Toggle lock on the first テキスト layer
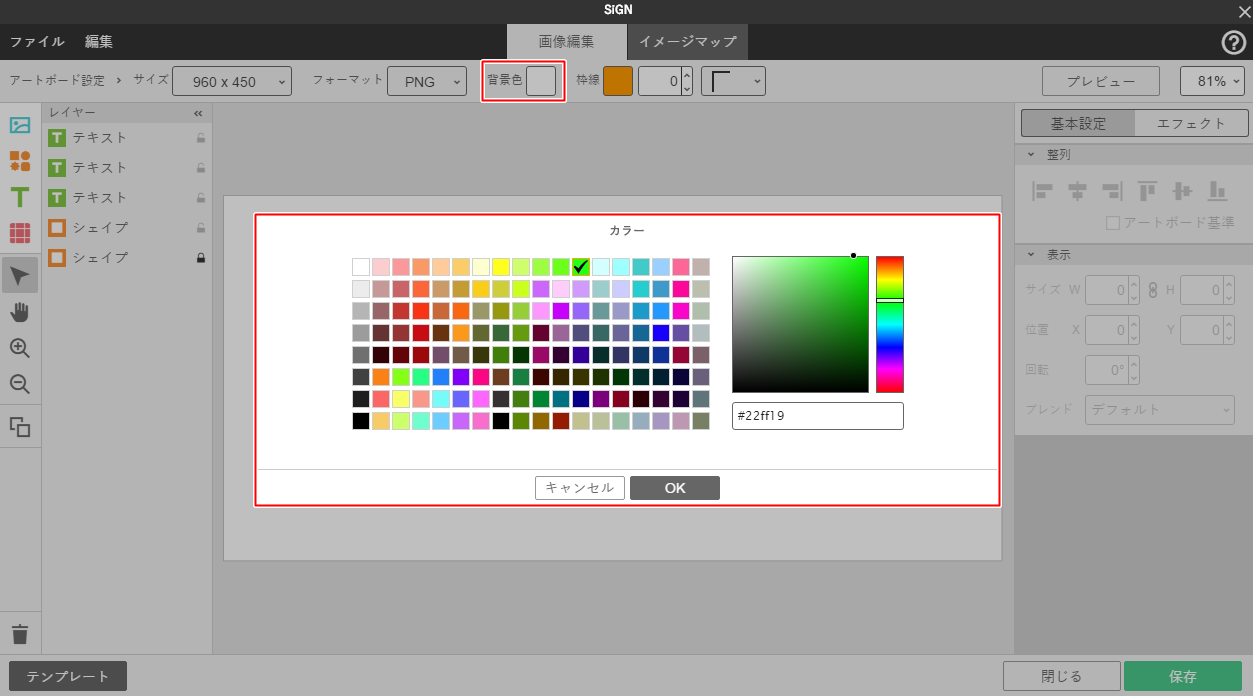 tap(201, 138)
